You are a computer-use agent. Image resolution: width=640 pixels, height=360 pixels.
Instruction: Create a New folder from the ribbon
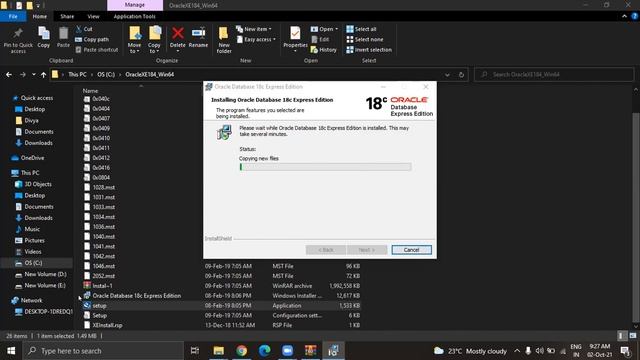(x=224, y=40)
